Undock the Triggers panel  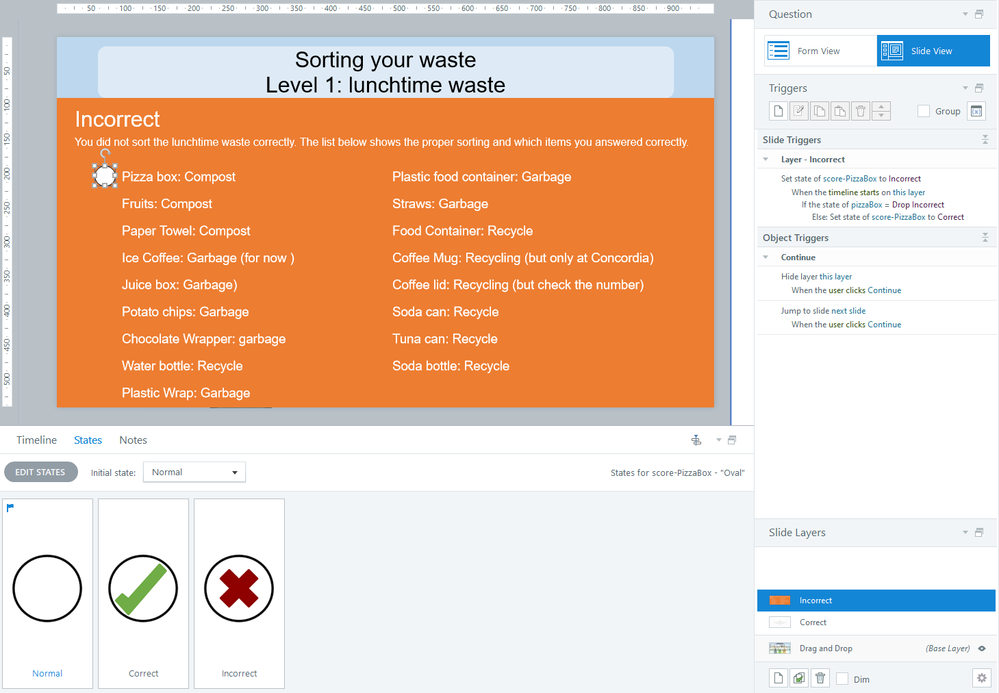[979, 88]
